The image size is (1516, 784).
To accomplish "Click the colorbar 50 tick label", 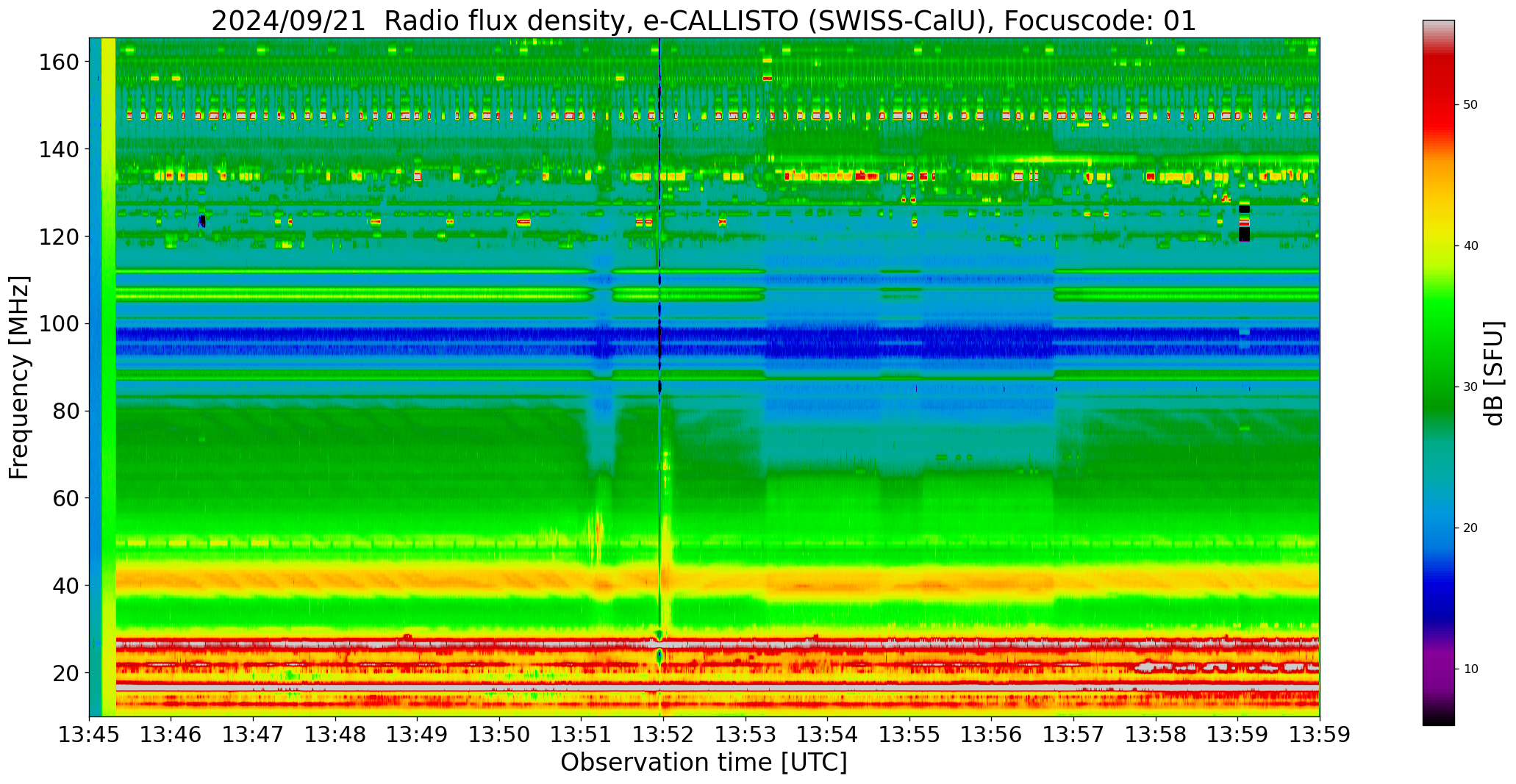I will point(1470,105).
